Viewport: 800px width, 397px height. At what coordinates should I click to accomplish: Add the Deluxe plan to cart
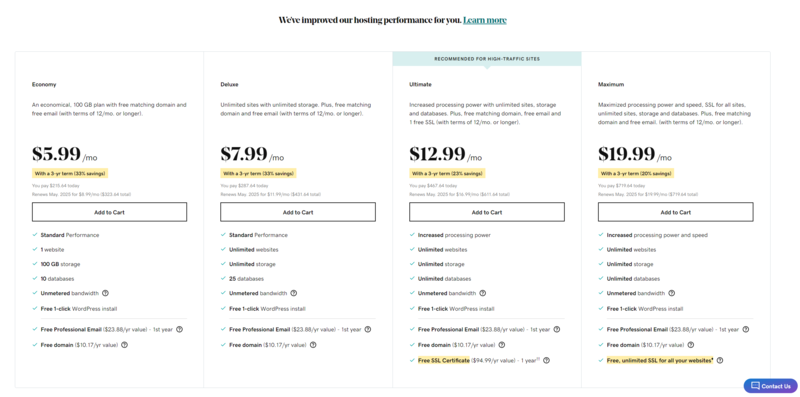coord(298,212)
